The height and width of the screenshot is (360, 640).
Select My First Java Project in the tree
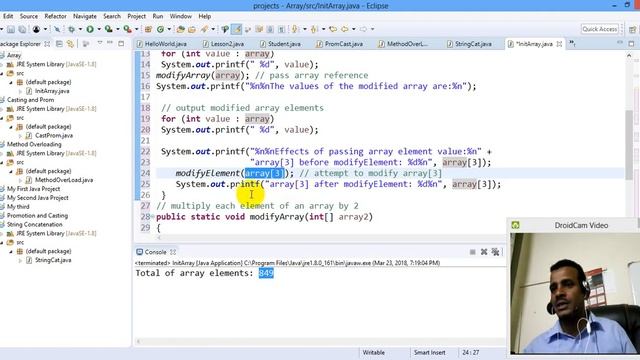point(33,189)
